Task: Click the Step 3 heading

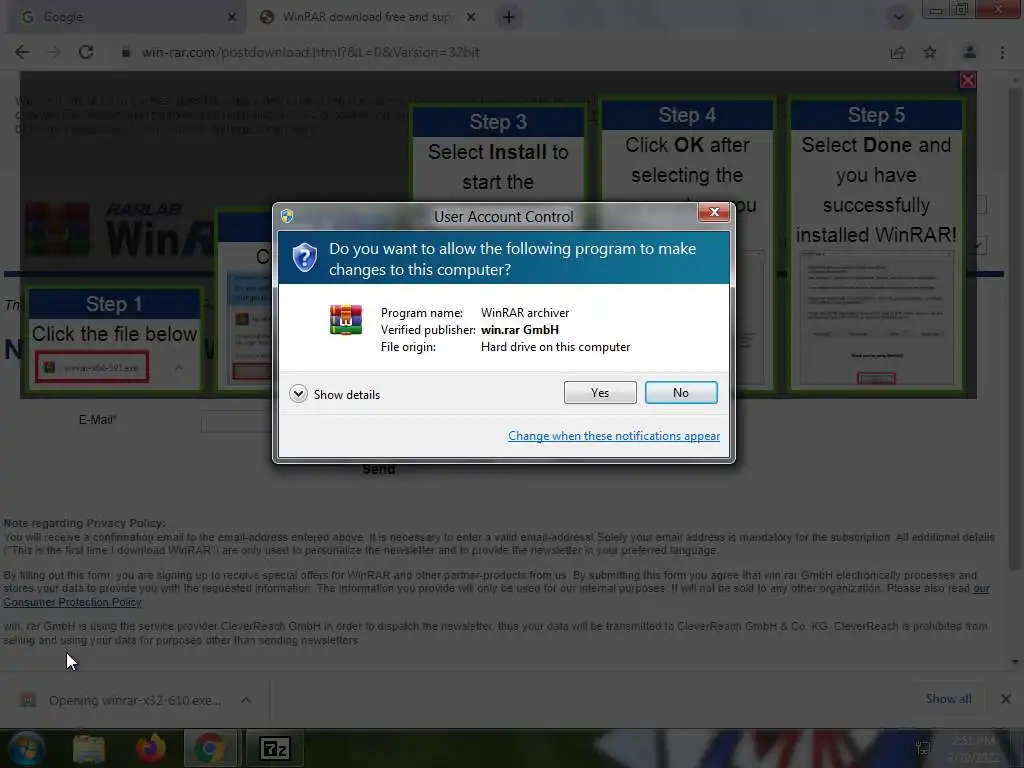Action: [x=498, y=122]
